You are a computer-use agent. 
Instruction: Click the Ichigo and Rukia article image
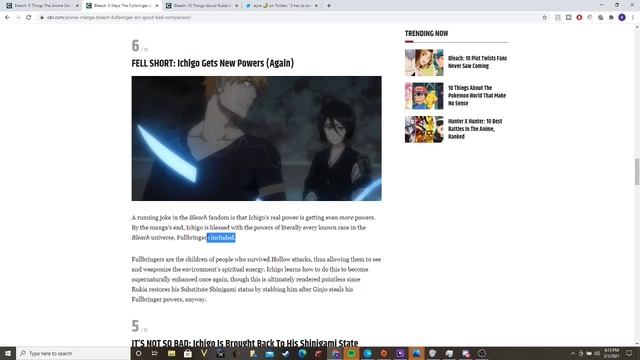click(x=256, y=138)
